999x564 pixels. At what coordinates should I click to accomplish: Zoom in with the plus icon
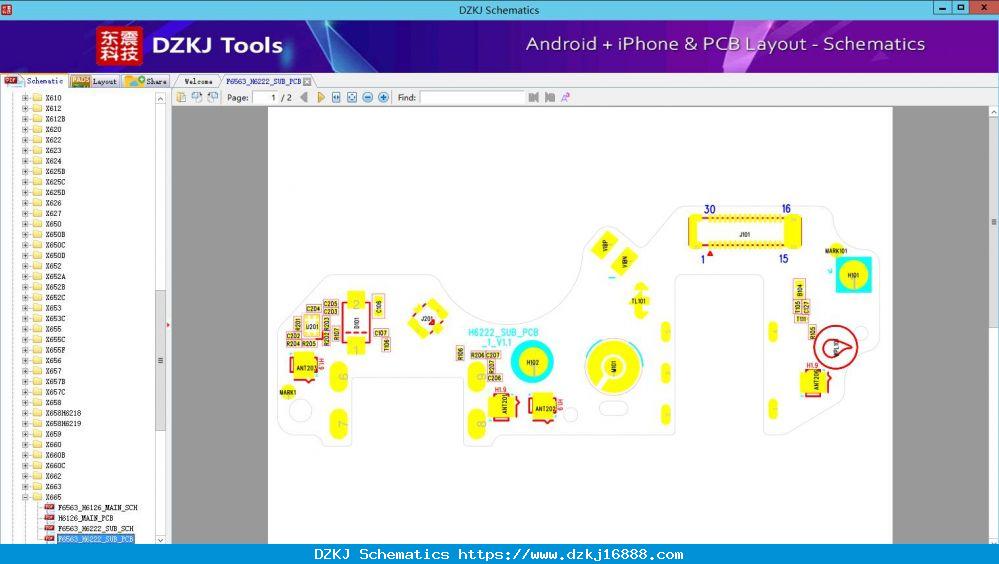tap(384, 98)
